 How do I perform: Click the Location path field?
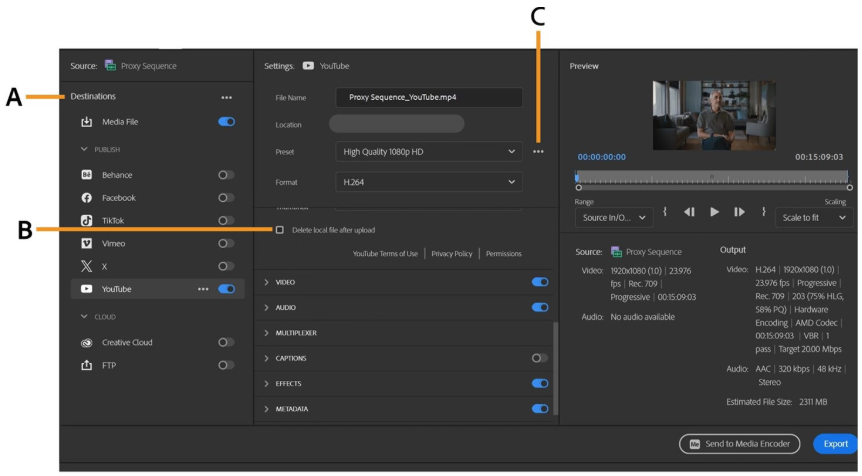point(396,124)
